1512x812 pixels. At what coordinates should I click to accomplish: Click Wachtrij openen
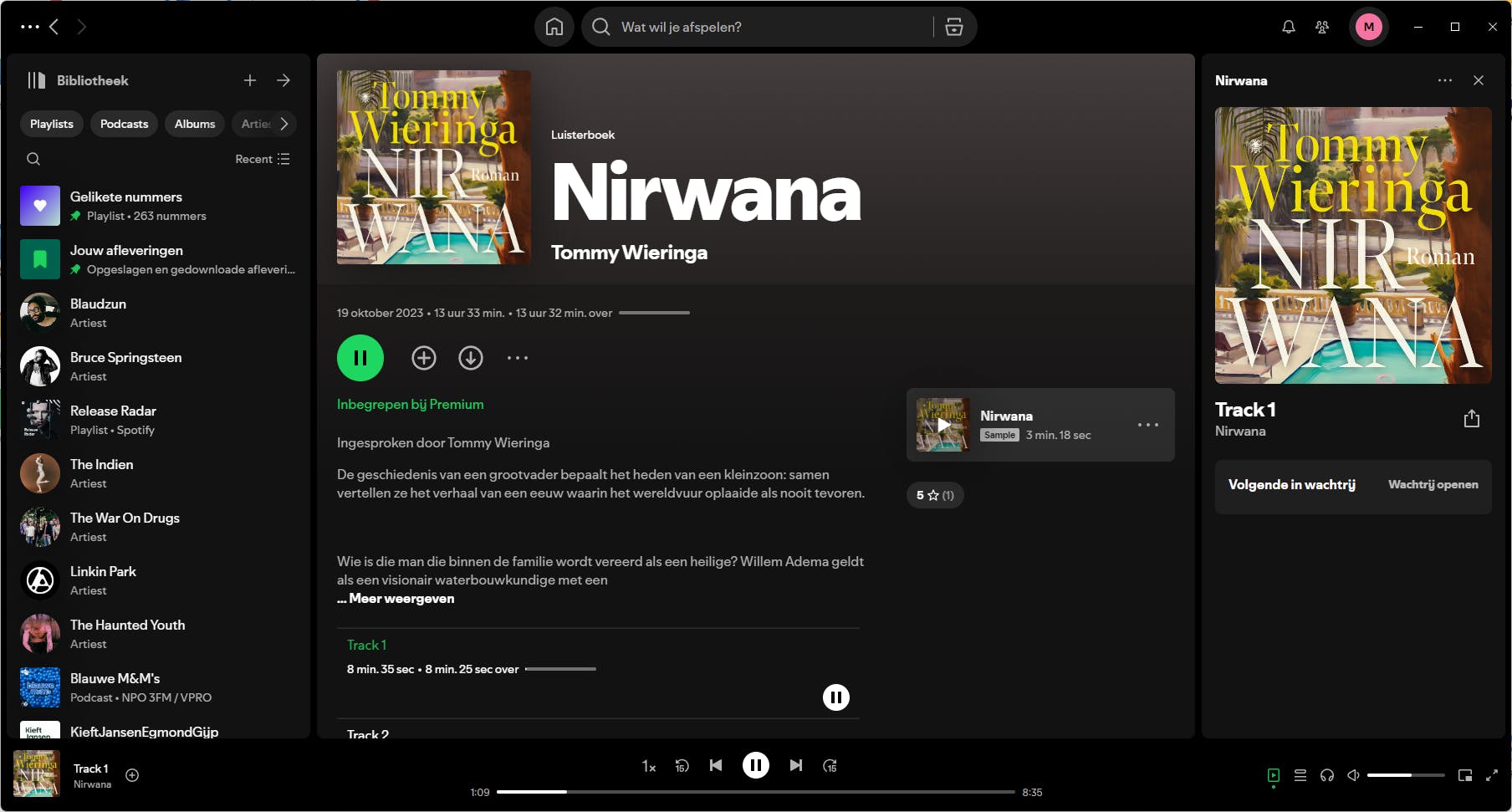(x=1433, y=484)
